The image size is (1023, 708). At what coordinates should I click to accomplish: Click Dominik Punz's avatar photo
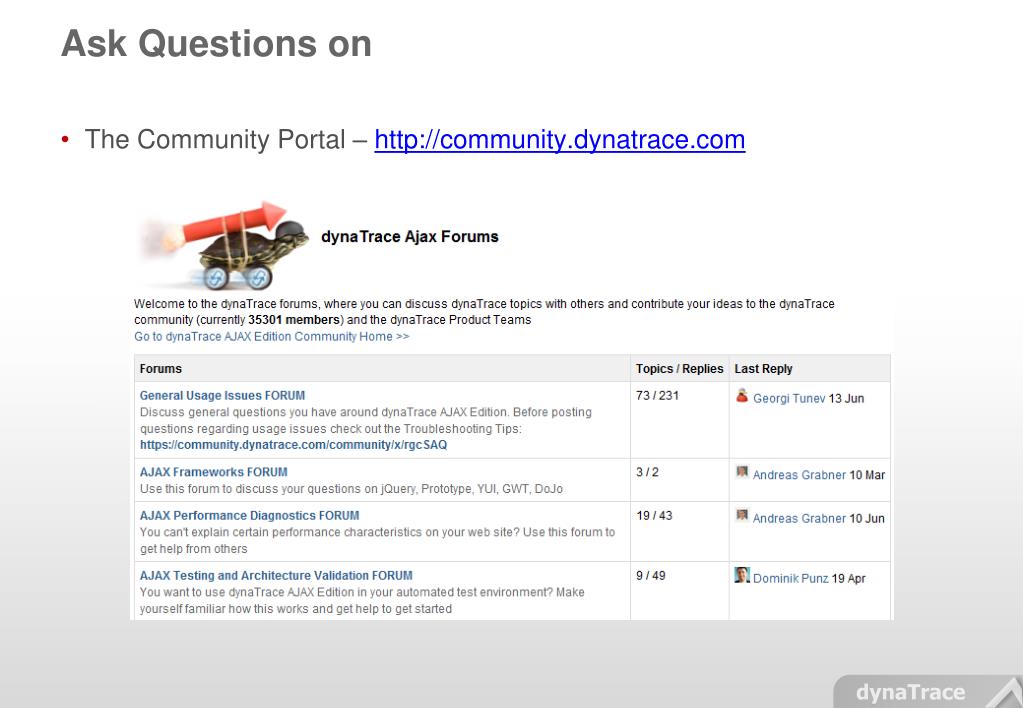coord(742,575)
